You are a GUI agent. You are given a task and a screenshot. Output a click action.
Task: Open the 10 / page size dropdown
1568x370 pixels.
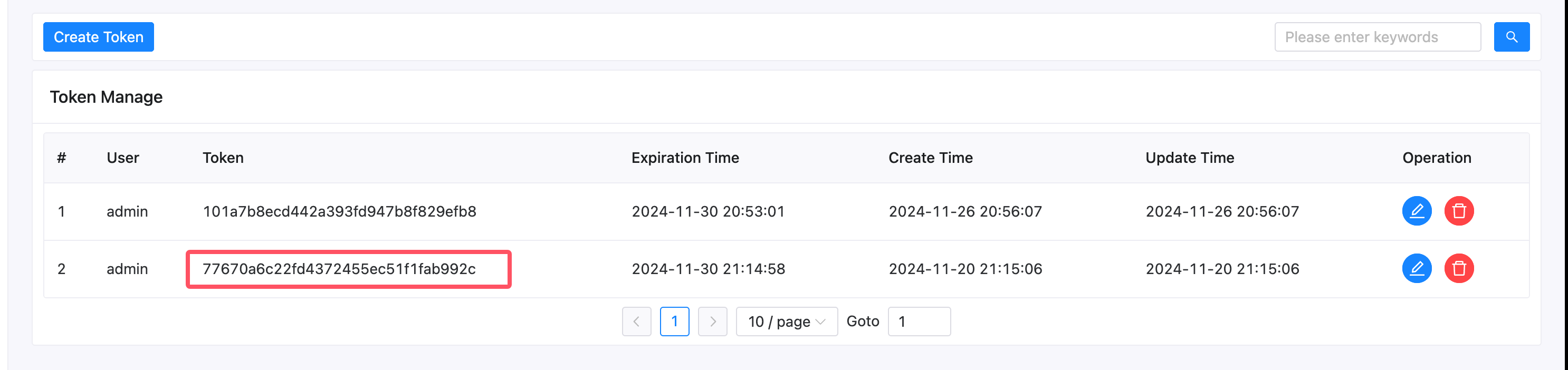(786, 322)
